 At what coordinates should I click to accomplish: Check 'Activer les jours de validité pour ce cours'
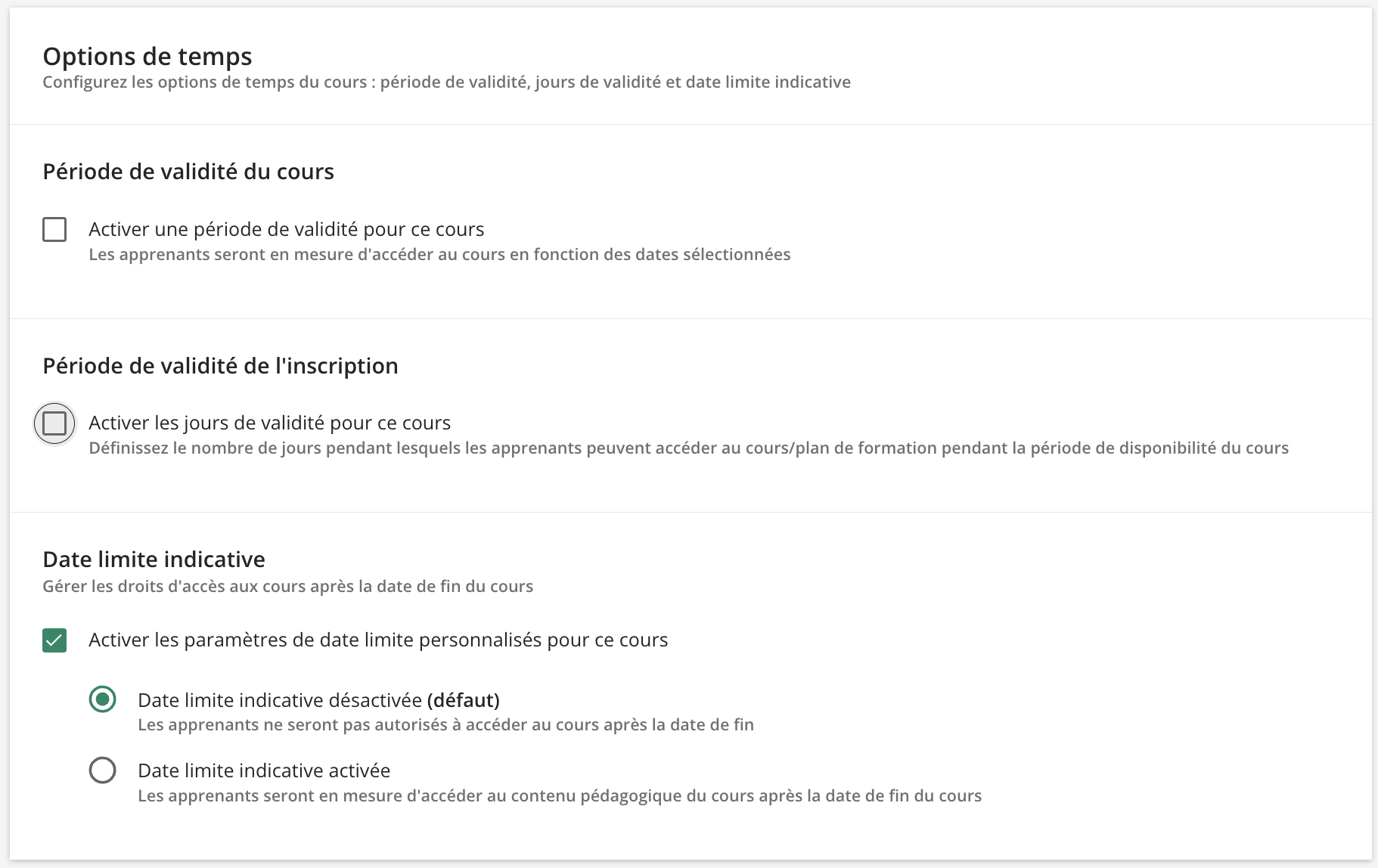[x=54, y=423]
